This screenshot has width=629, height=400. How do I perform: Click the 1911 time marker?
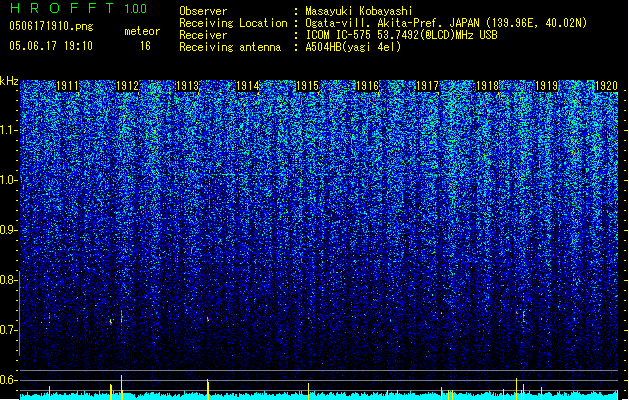click(x=67, y=86)
